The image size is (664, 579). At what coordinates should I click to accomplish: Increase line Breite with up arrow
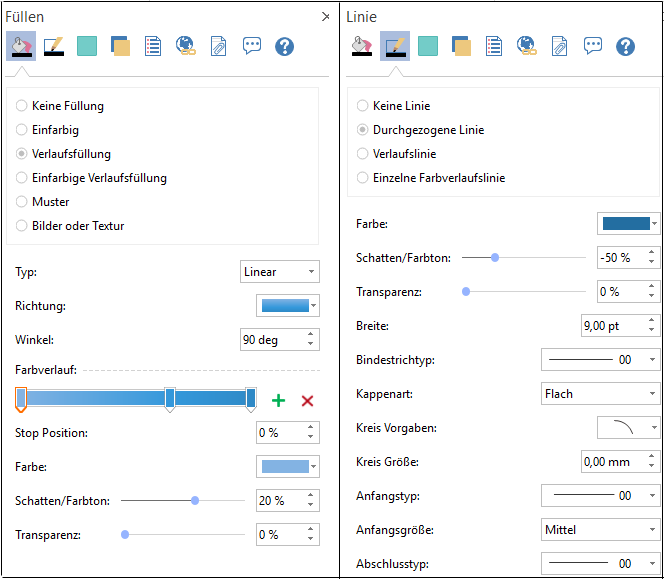(652, 321)
